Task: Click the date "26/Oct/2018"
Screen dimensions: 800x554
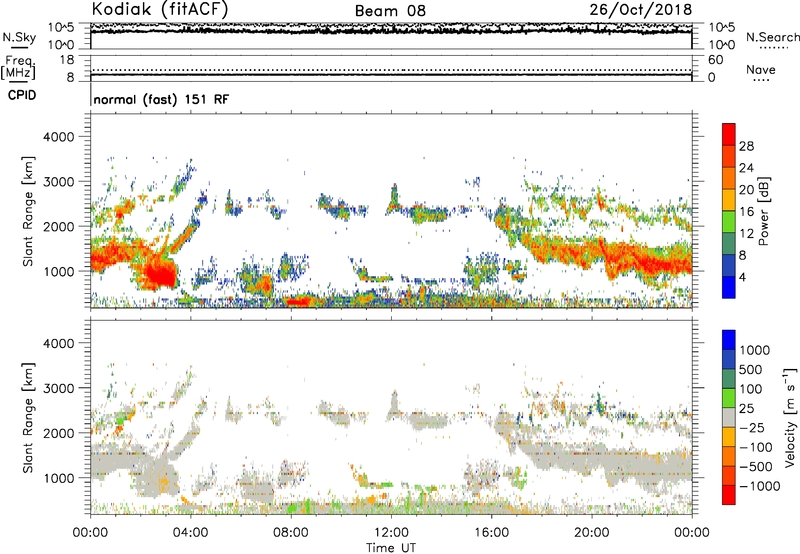Action: (641, 9)
